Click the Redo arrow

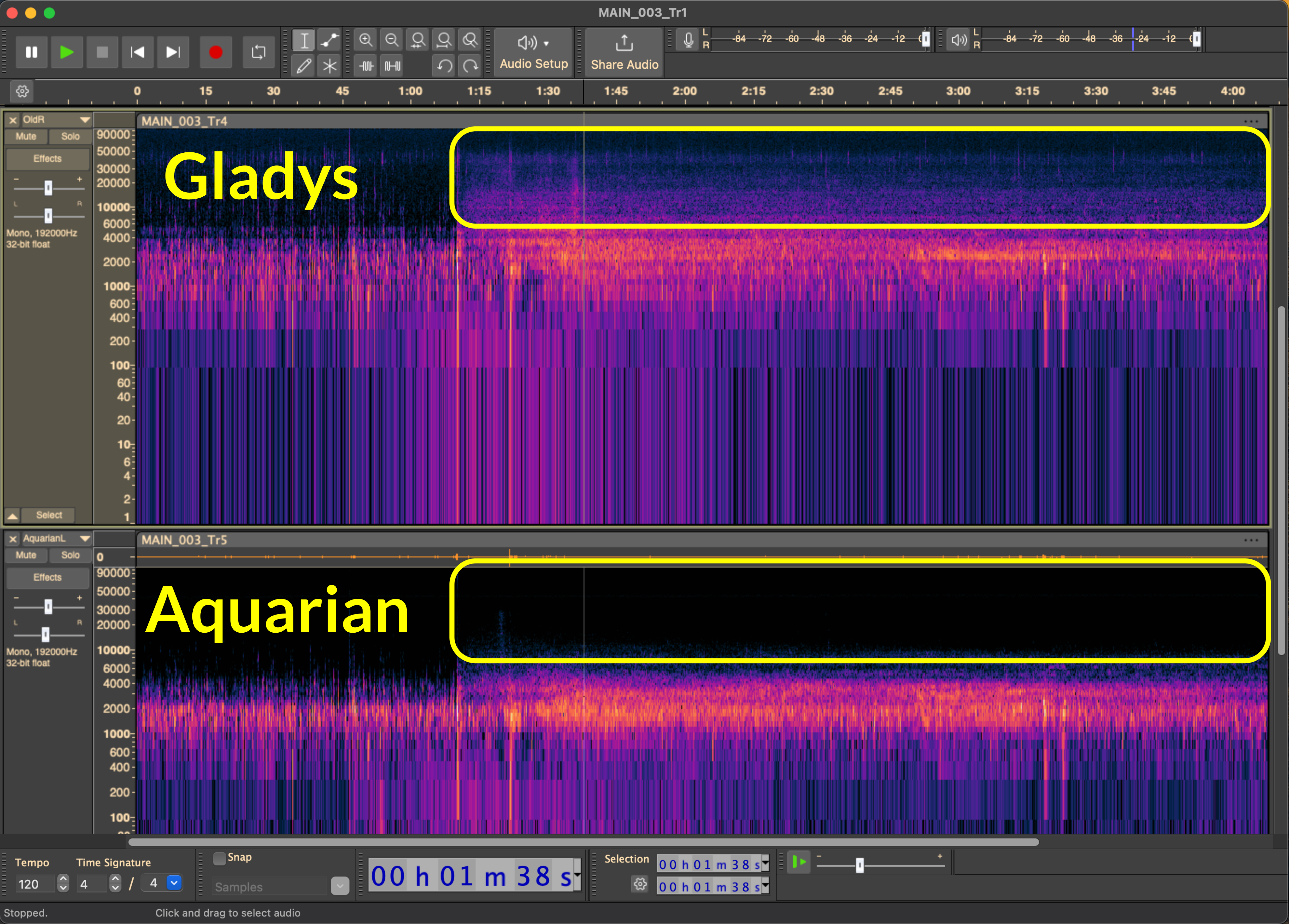(x=470, y=66)
